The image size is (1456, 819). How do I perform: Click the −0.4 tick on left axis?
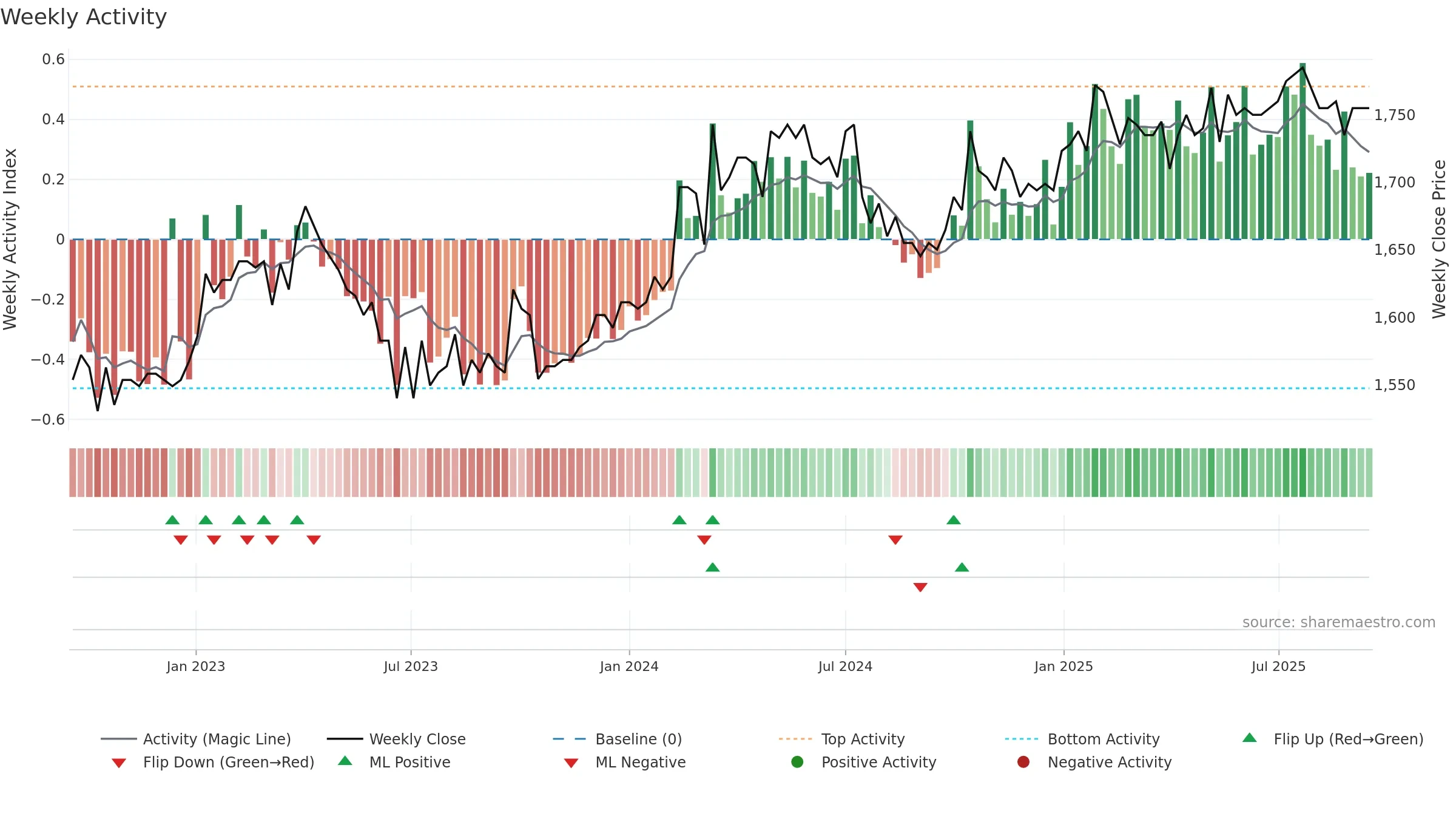(48, 360)
